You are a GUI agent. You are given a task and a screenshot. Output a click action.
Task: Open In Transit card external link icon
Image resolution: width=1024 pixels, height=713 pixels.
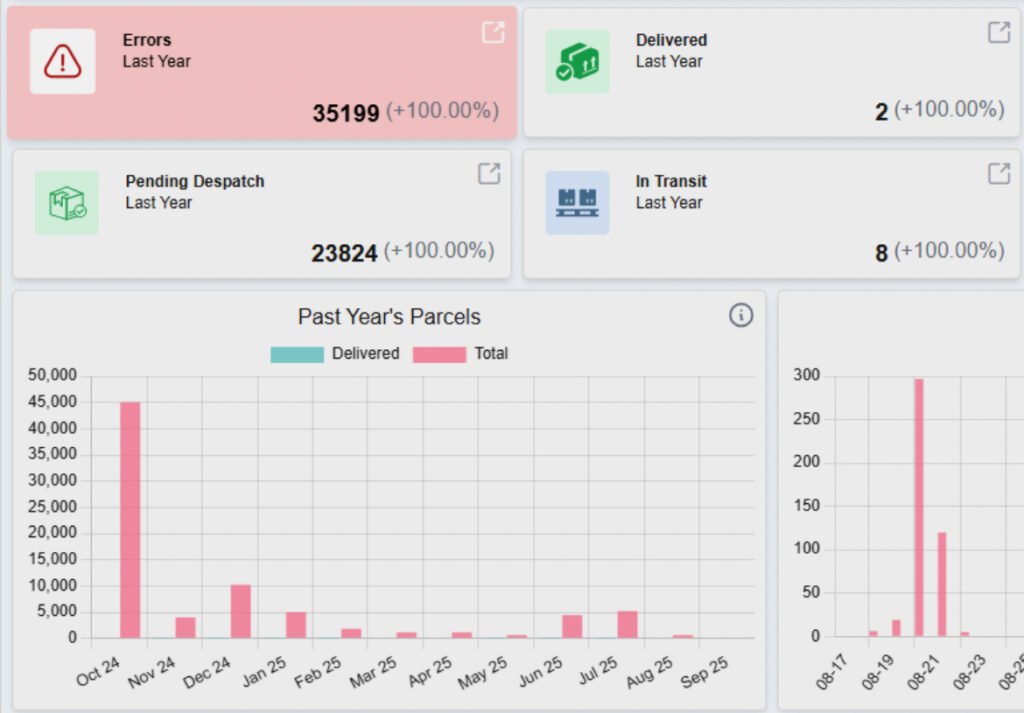tap(999, 173)
